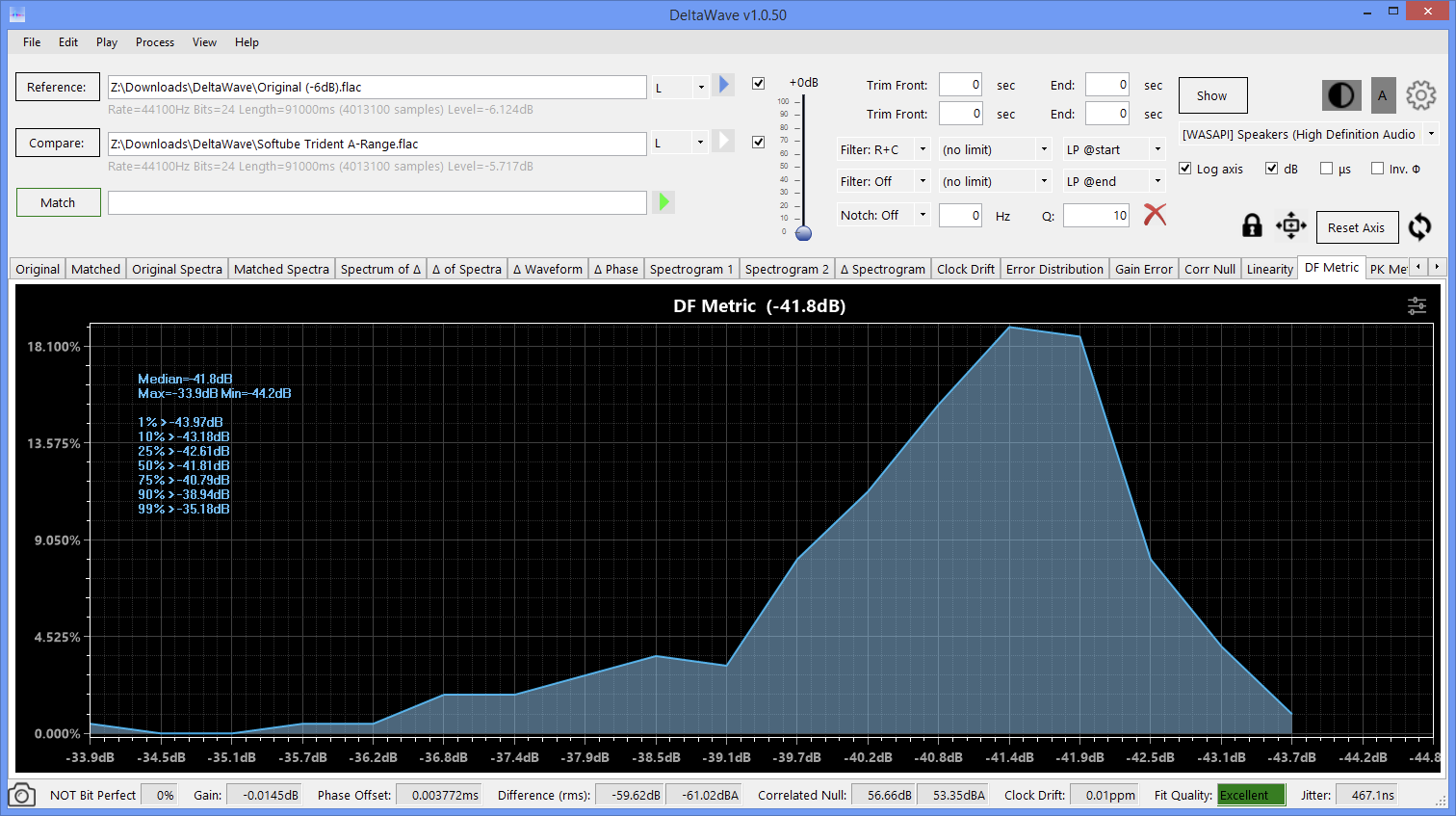Enable the Inv. Φ checkbox

click(x=1378, y=168)
